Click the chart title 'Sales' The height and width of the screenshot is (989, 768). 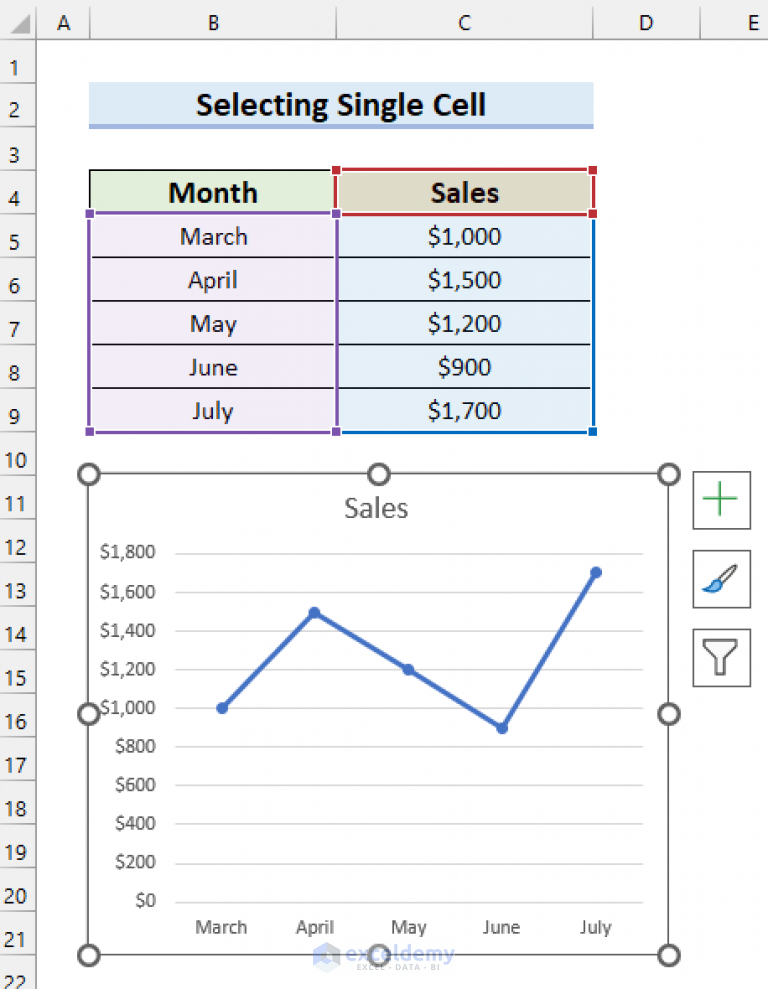[x=376, y=508]
